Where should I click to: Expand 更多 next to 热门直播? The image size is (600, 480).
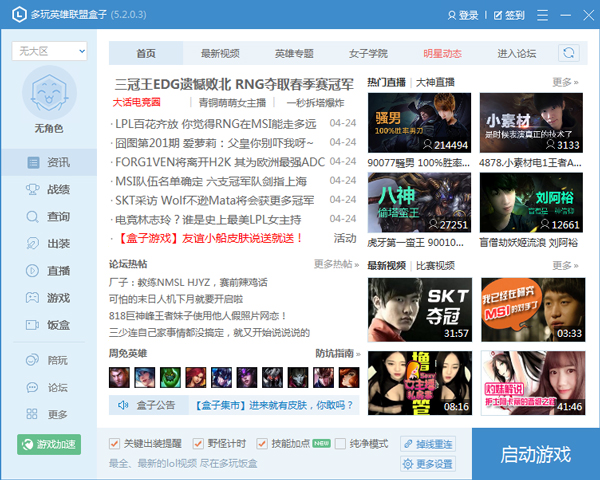[x=565, y=82]
